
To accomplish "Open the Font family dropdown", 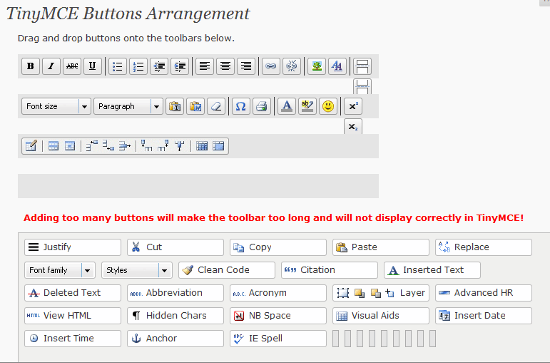I will pos(60,270).
